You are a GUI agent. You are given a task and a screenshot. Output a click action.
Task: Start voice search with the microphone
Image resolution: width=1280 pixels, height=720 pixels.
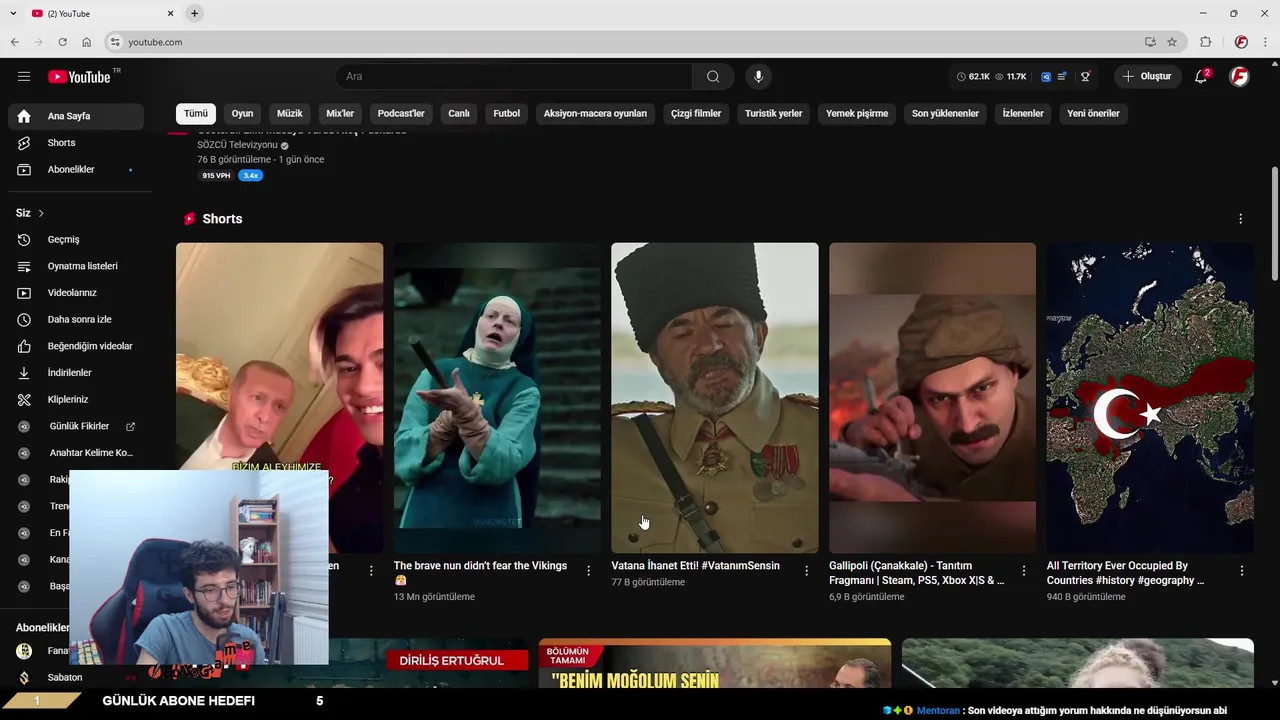tap(758, 77)
